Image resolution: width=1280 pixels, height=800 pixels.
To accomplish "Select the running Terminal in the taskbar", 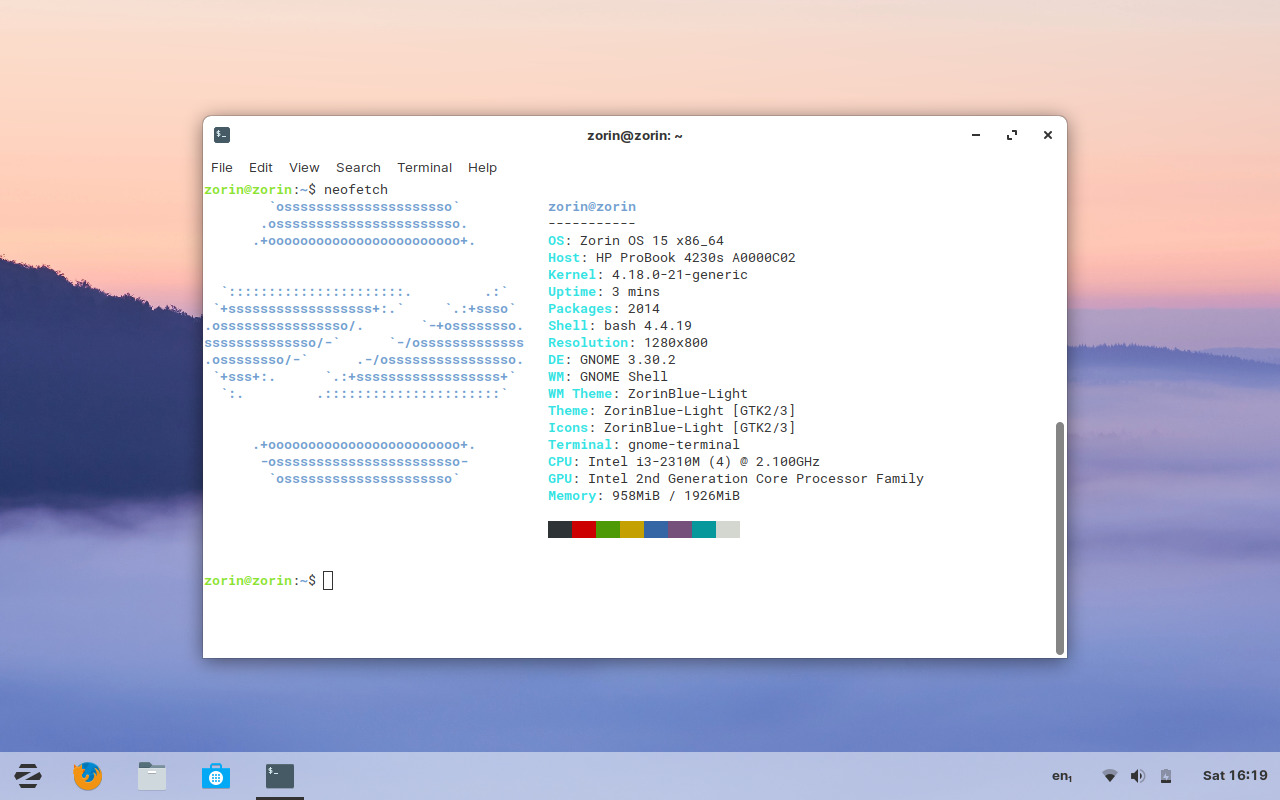I will [x=278, y=775].
